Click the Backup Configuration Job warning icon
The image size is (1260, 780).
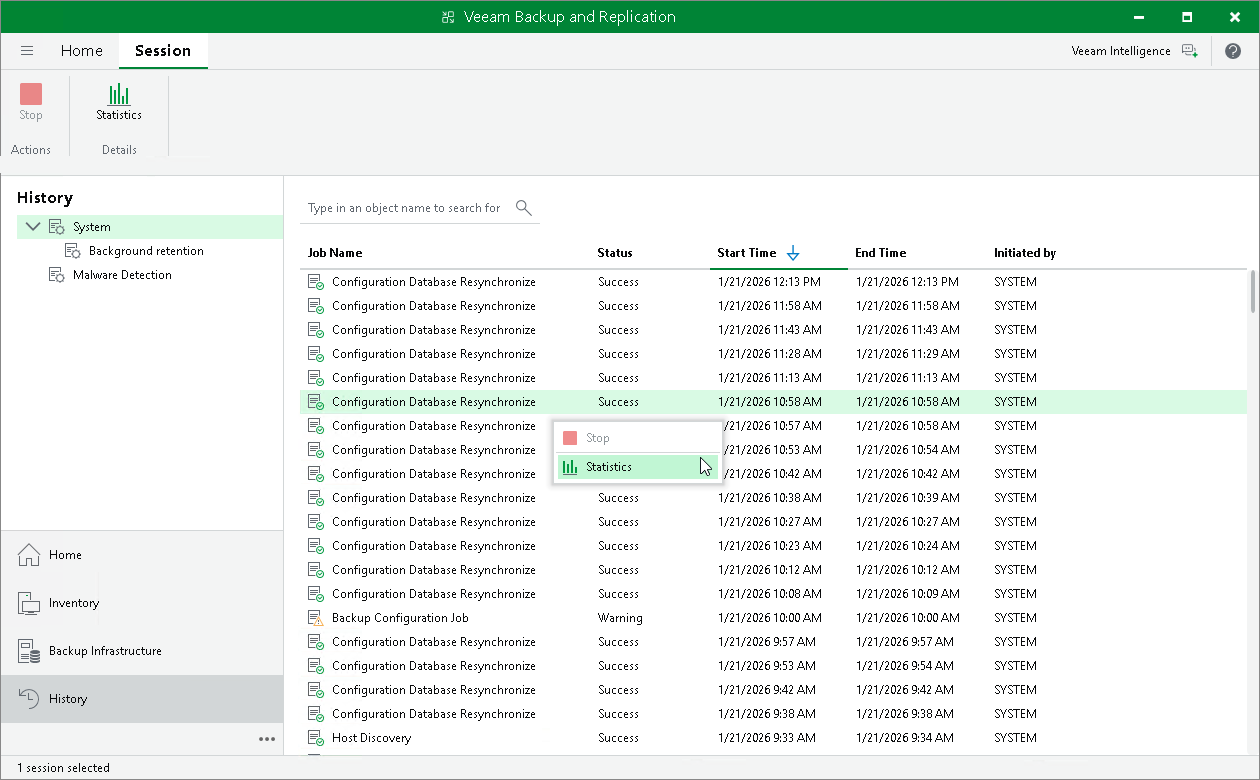click(316, 618)
